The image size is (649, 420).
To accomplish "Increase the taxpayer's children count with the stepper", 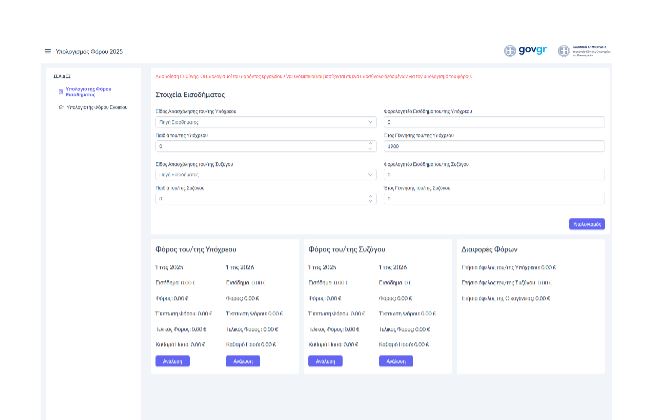I will 370,143.
